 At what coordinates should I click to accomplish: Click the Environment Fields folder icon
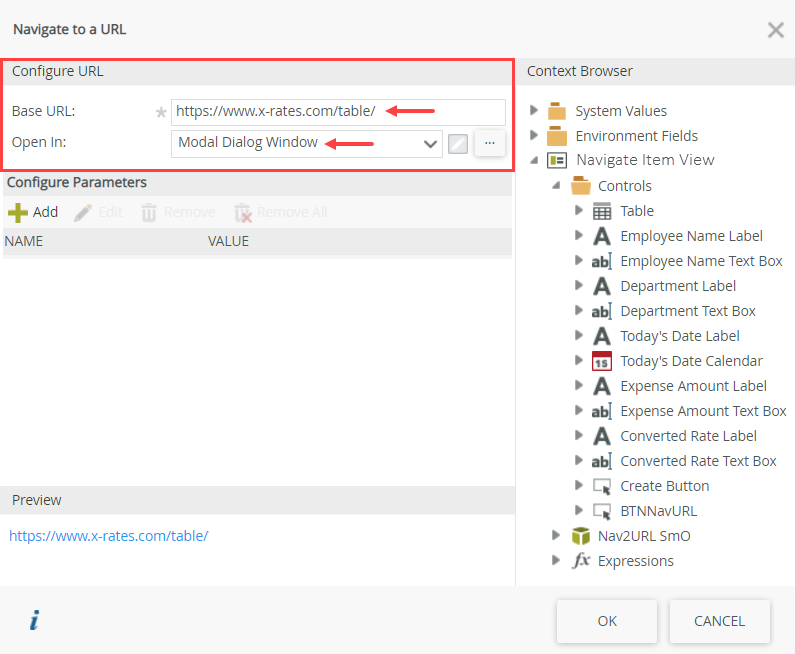point(557,136)
